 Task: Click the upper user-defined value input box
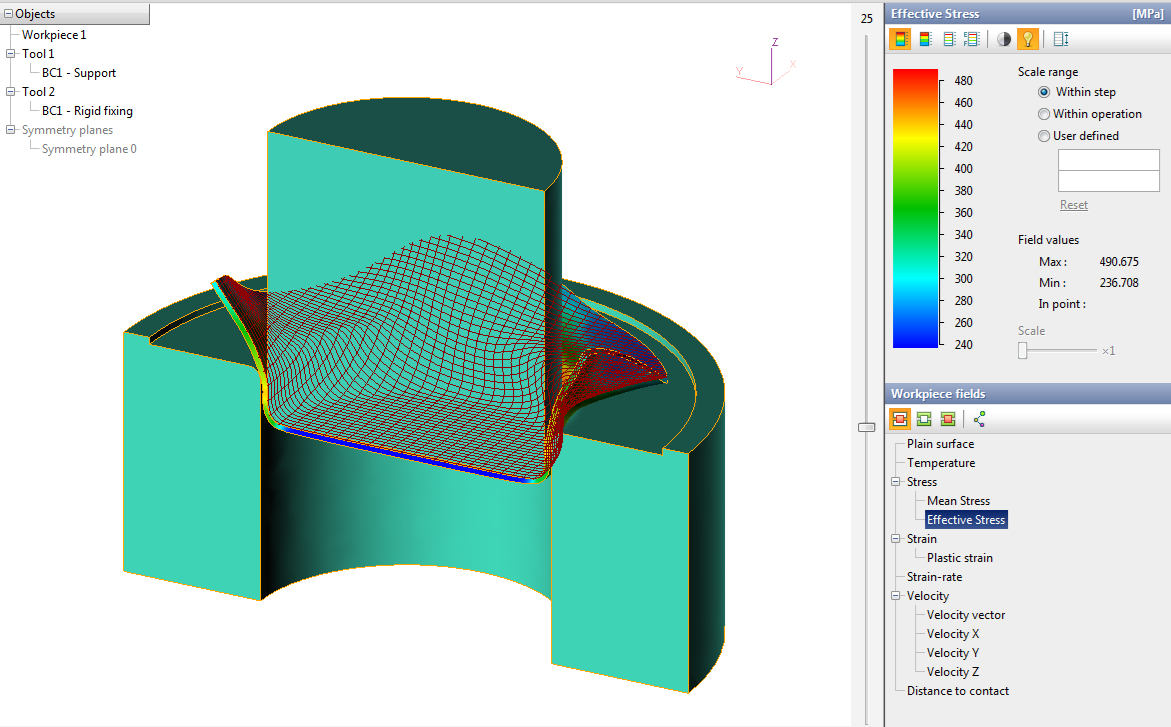[1108, 160]
